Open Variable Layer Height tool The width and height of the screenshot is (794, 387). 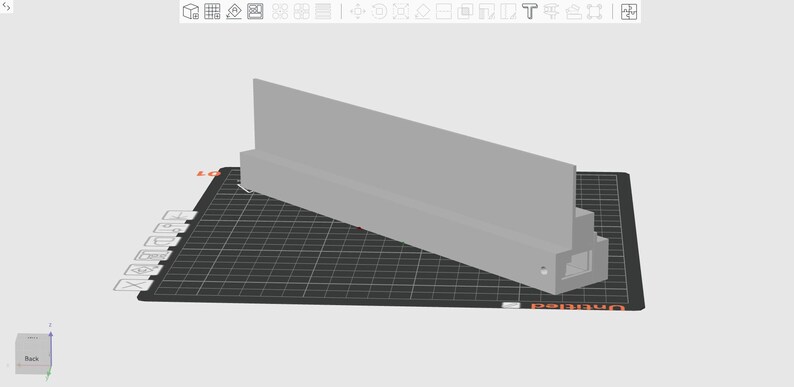323,11
